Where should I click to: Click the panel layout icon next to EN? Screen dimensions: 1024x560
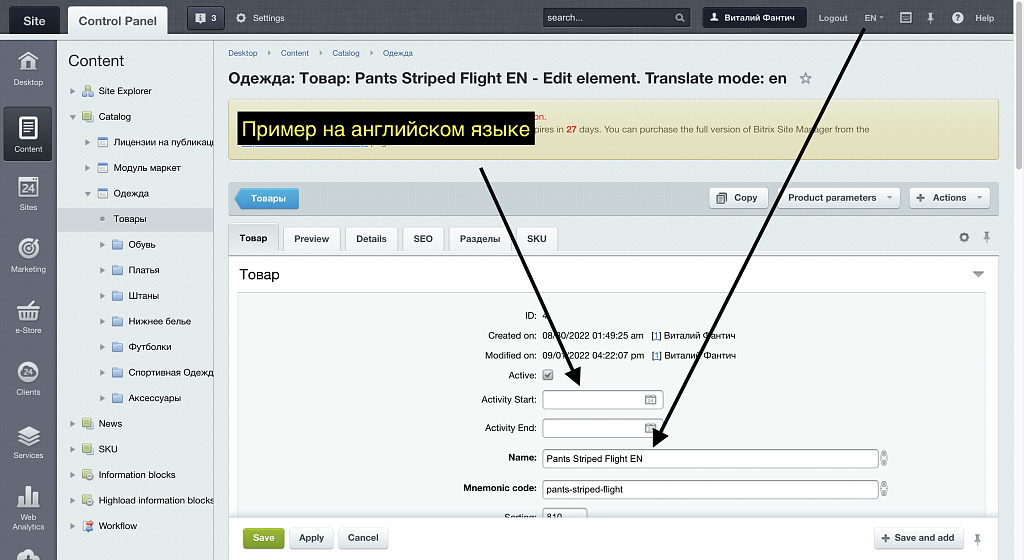(x=906, y=18)
